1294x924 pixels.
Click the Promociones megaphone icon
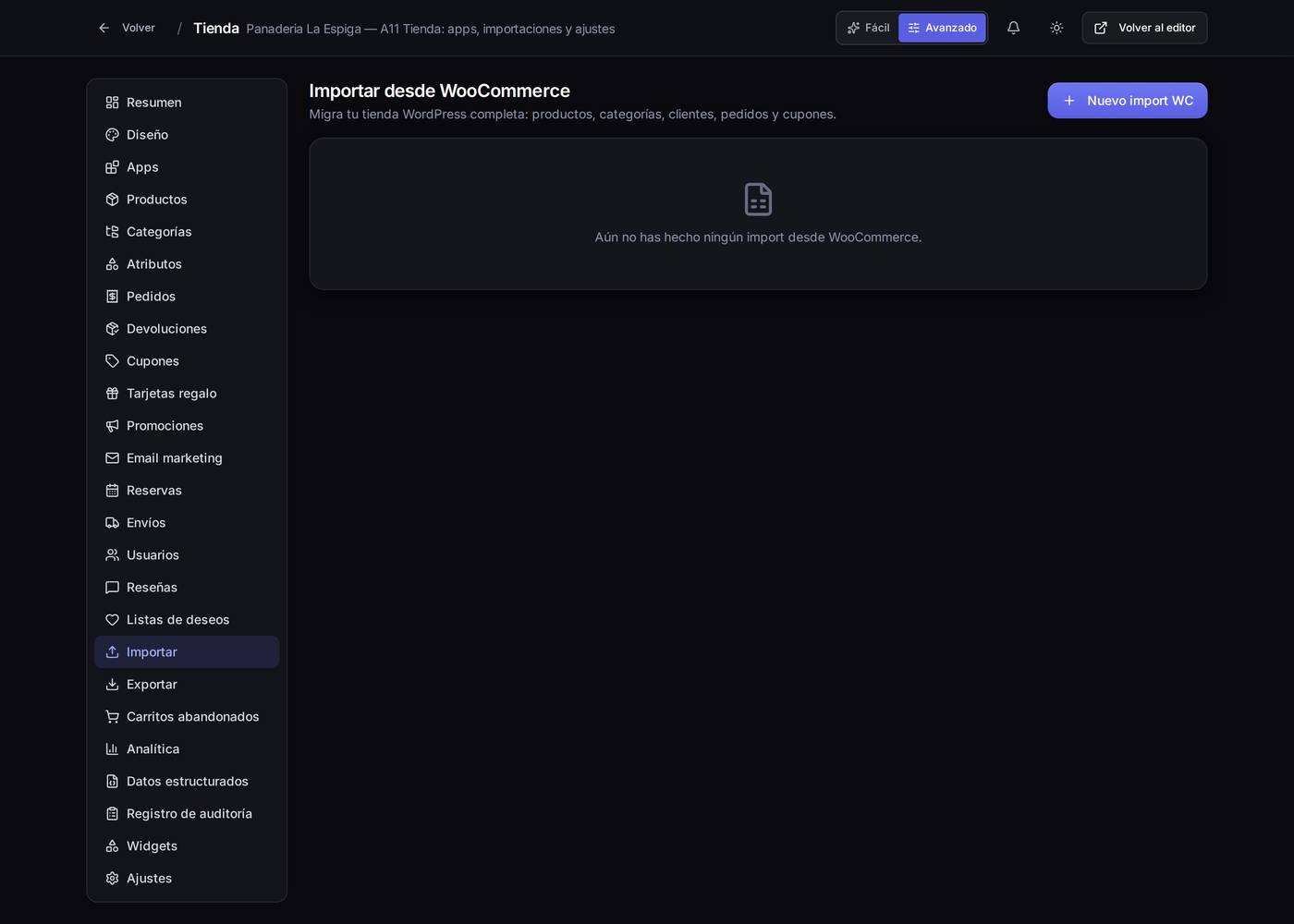coord(112,426)
